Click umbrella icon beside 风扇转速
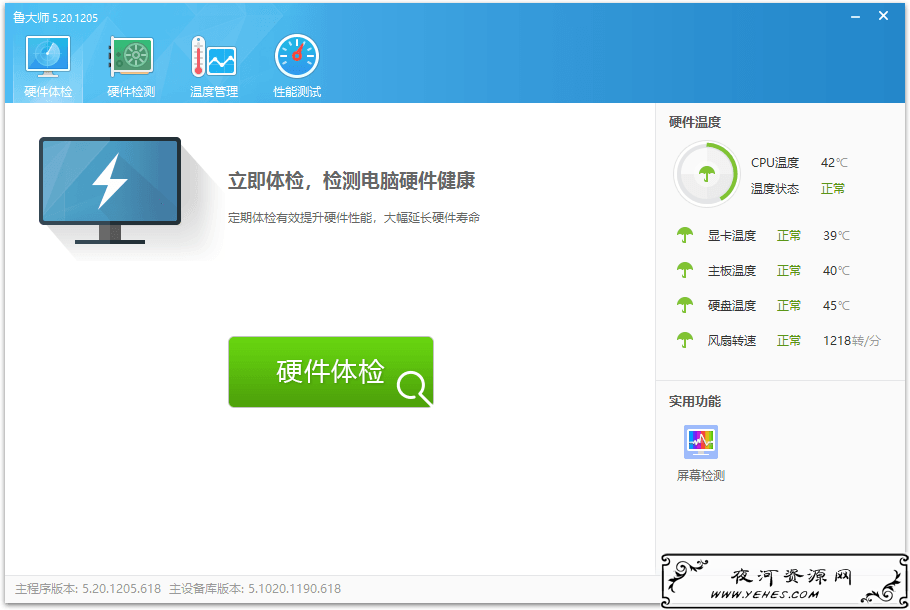This screenshot has width=910, height=610. click(x=685, y=340)
